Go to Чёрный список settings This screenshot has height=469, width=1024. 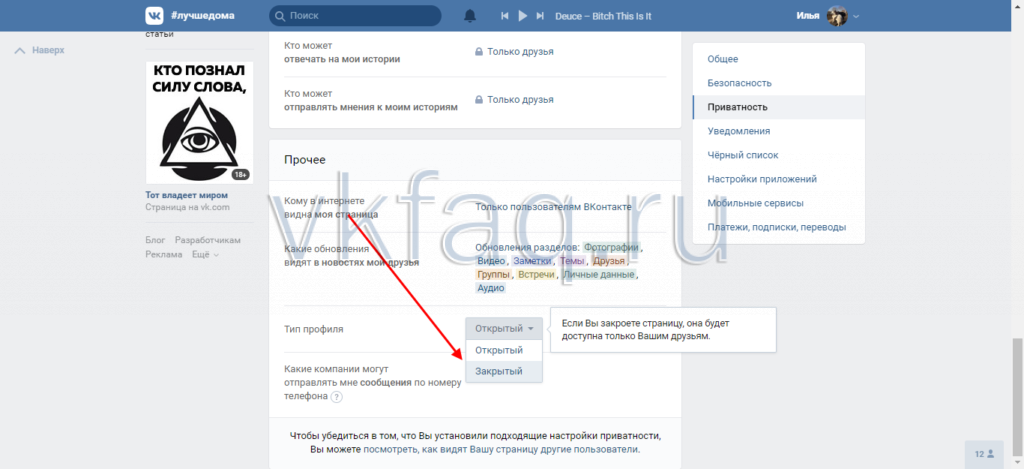pyautogui.click(x=742, y=155)
